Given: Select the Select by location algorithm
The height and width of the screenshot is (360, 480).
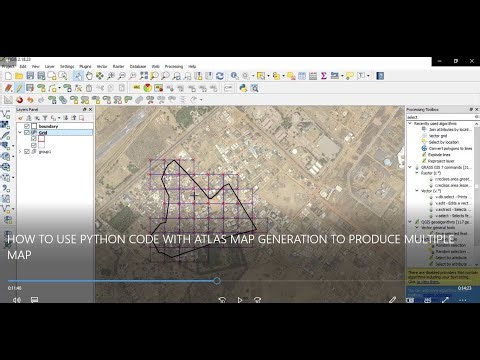Looking at the screenshot, I should (x=444, y=142).
